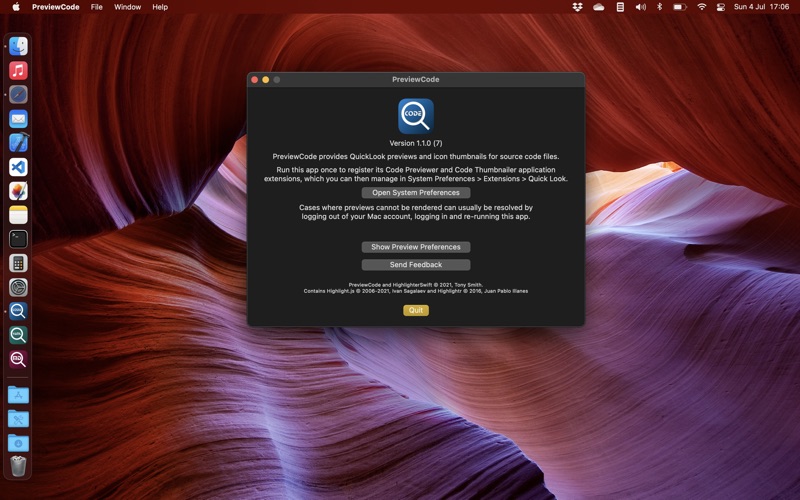Click blue PreviewCode magnifier in dock

(x=18, y=311)
